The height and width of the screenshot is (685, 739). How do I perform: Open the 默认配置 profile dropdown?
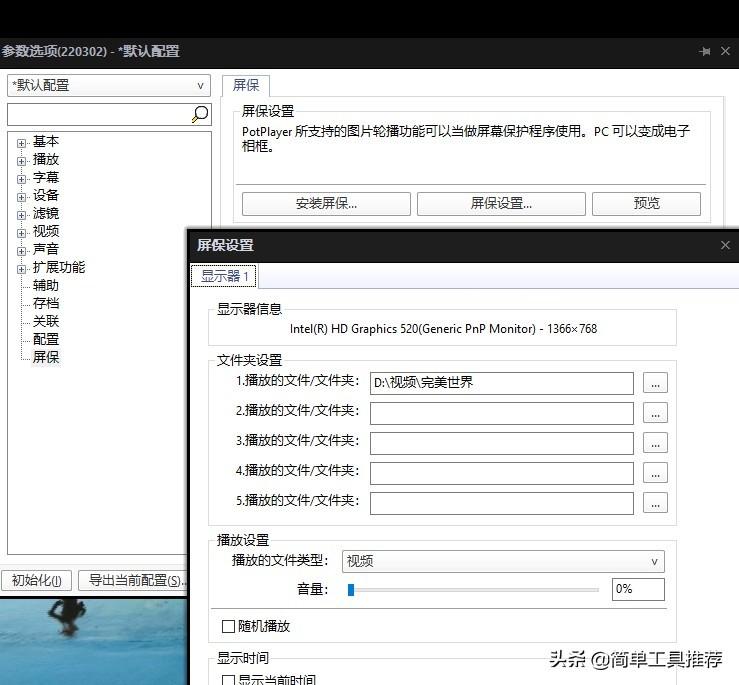click(109, 85)
